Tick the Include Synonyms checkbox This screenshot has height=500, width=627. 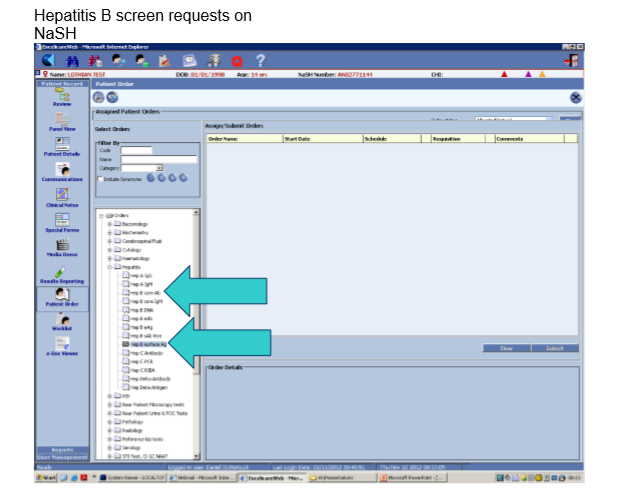pos(101,178)
